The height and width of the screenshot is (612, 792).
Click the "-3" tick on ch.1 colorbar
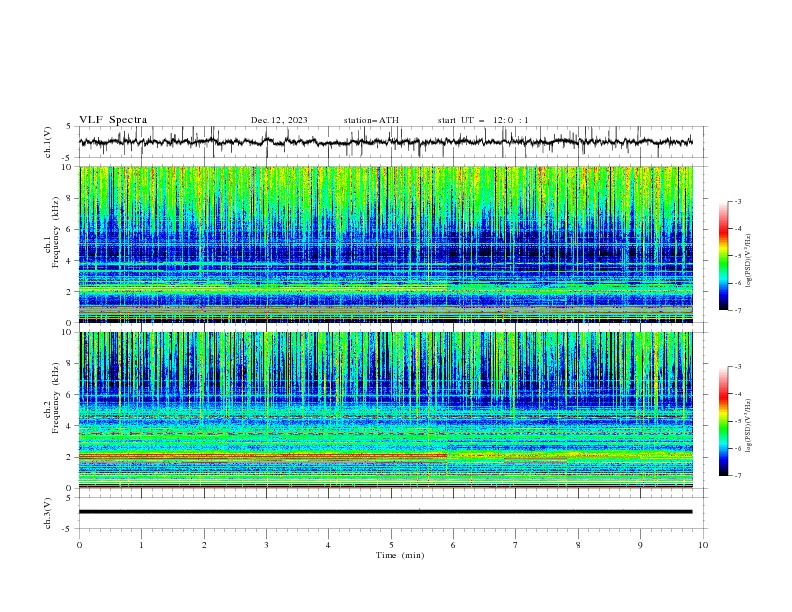[x=738, y=201]
